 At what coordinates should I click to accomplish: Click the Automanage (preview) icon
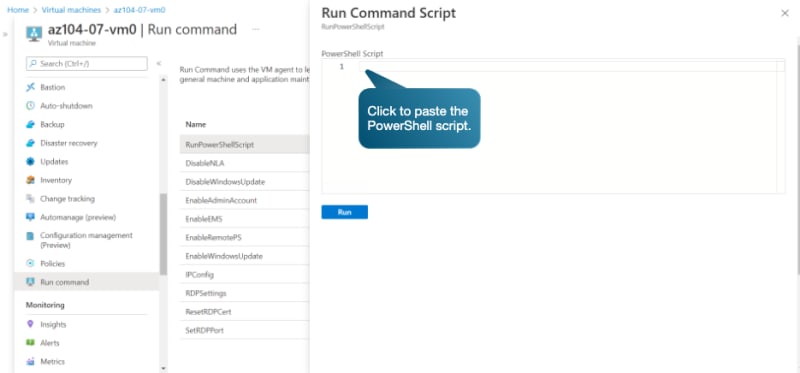pos(30,217)
